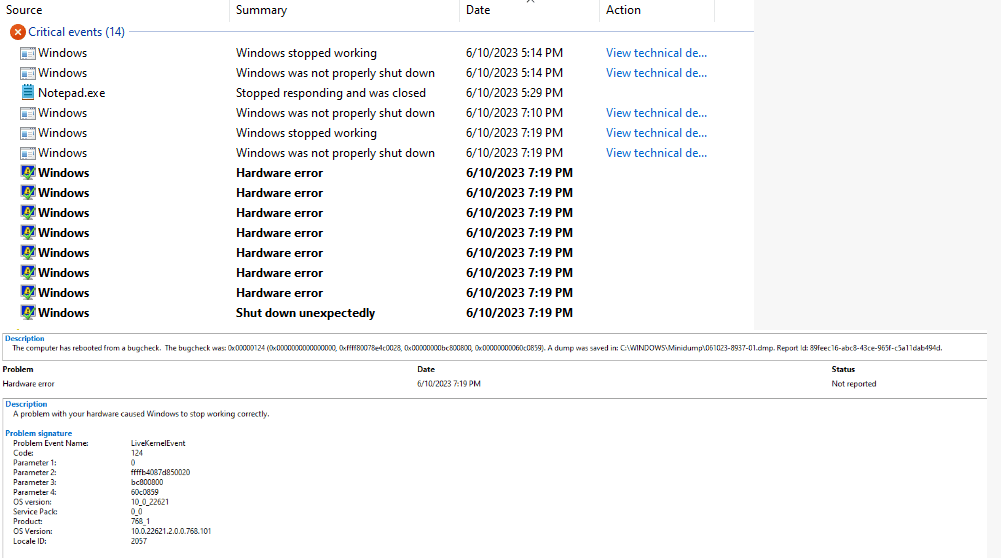Click Parameter 3 value 'bc800800'
The image size is (1001, 558).
coord(147,482)
